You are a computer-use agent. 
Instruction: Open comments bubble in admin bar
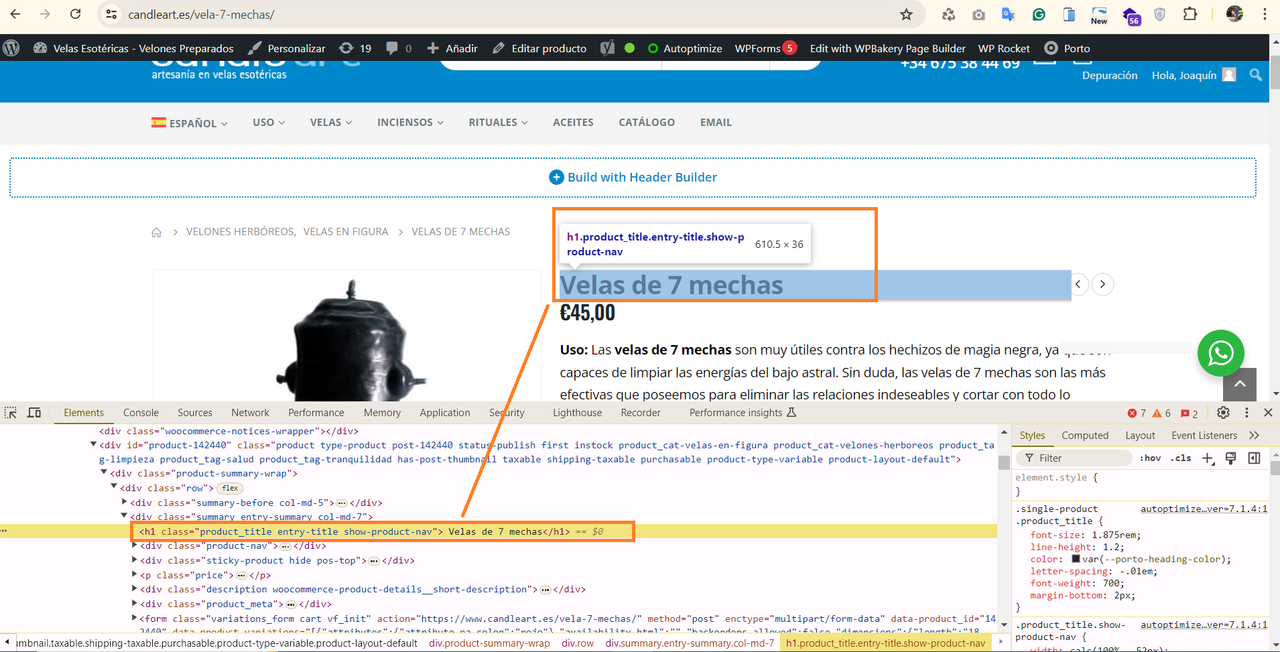tap(399, 48)
